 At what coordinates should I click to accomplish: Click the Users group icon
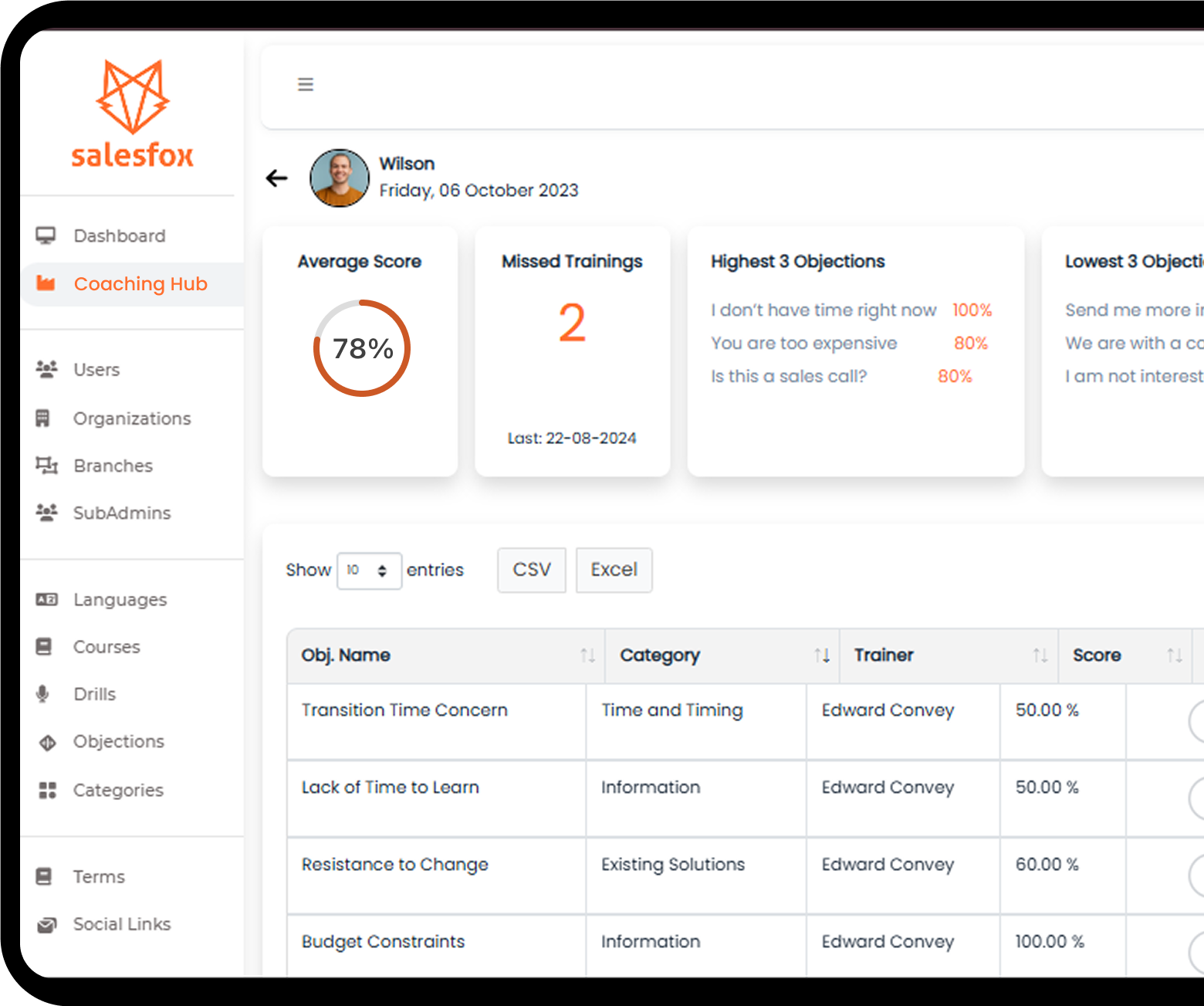tap(46, 369)
